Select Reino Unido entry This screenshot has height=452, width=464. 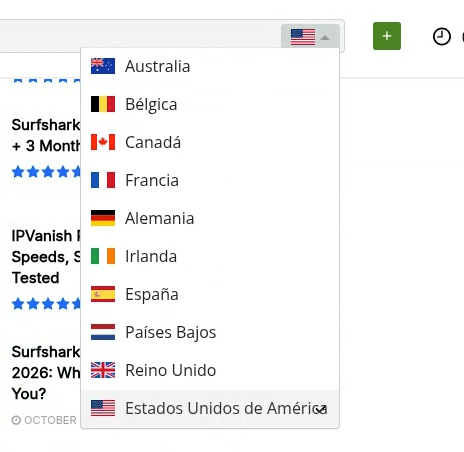tap(210, 370)
